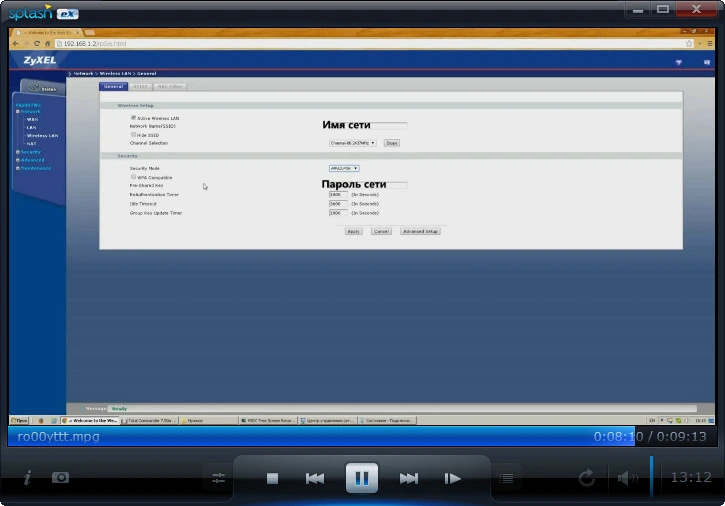Toggle repeat with the loop icon
The width and height of the screenshot is (725, 506).
click(586, 478)
